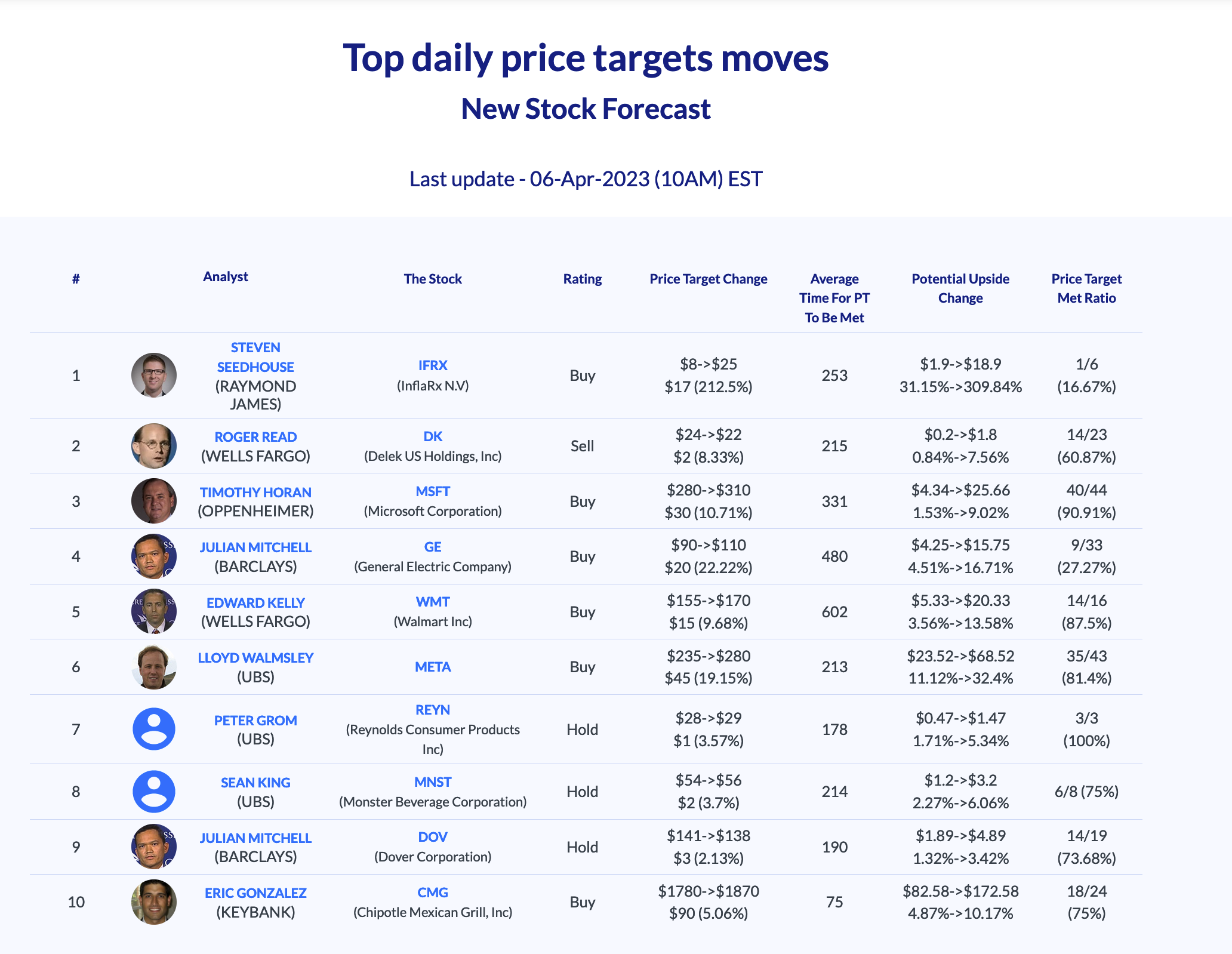This screenshot has width=1232, height=954.
Task: Click Price Target Change column header
Action: [709, 279]
